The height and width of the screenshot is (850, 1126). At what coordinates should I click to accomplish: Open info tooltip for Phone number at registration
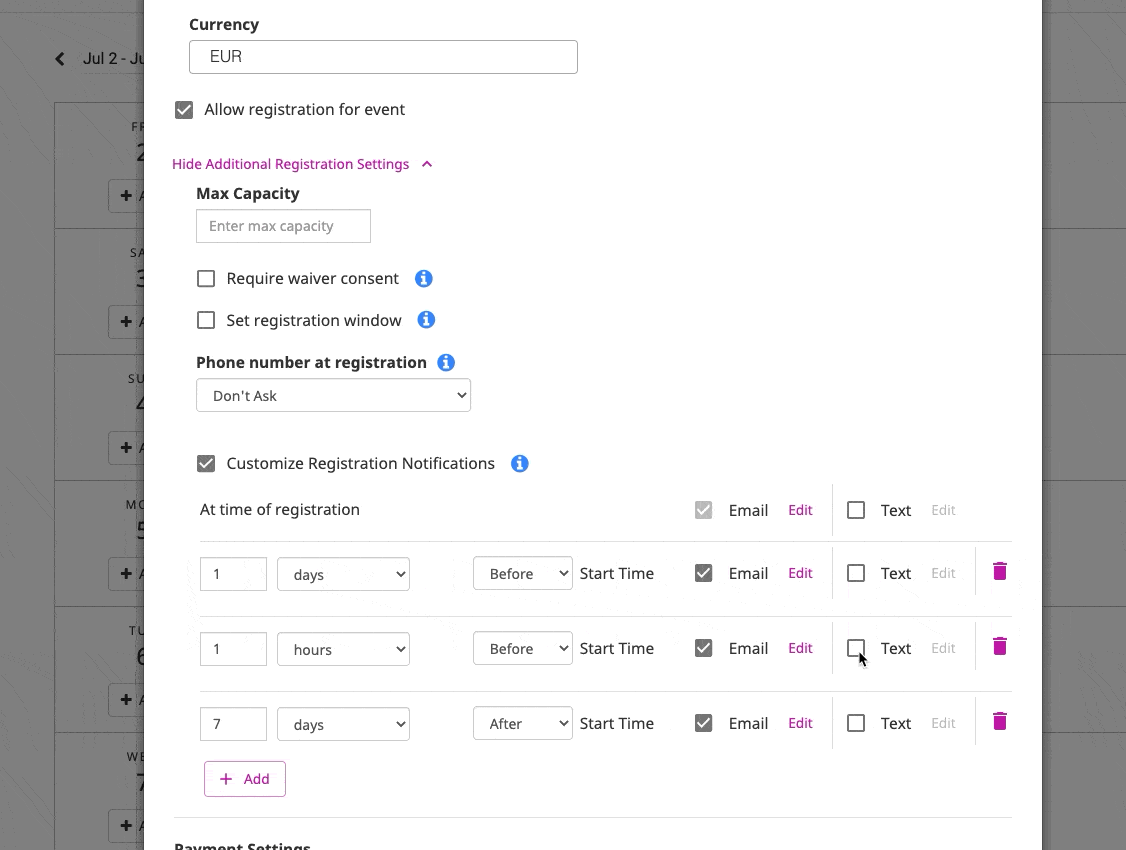pos(446,363)
